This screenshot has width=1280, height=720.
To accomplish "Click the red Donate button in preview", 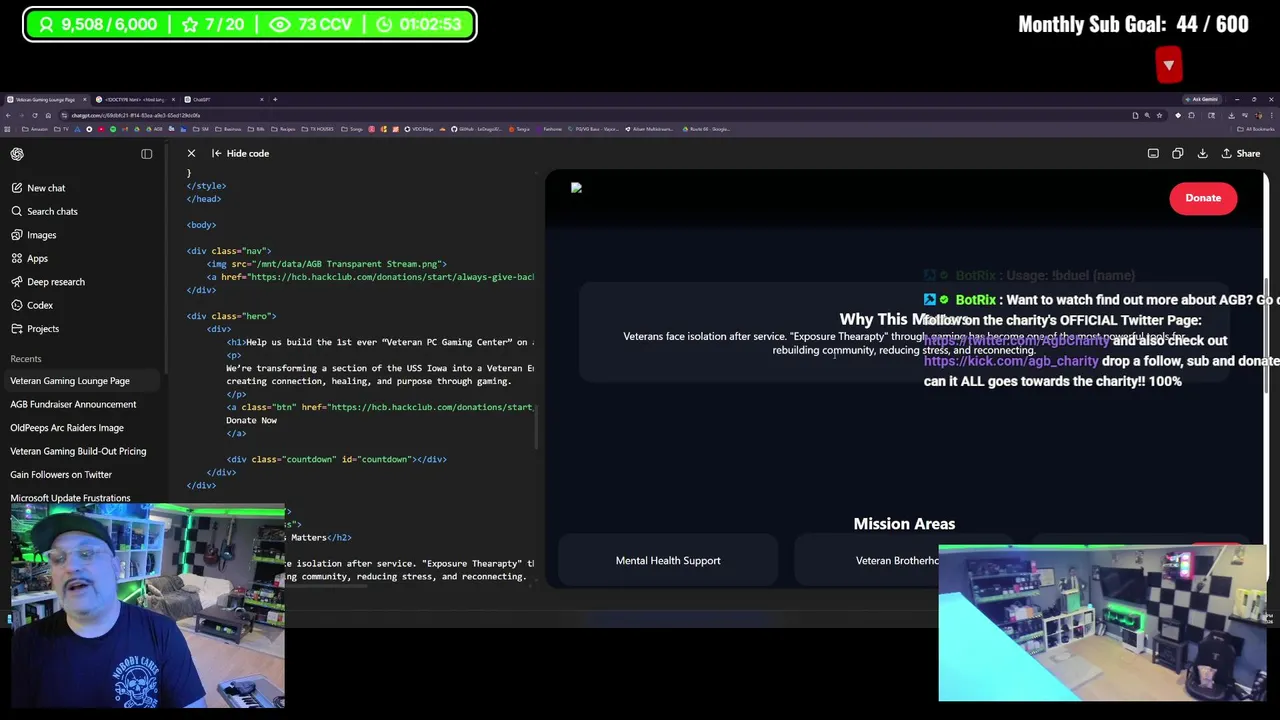I will (x=1203, y=198).
